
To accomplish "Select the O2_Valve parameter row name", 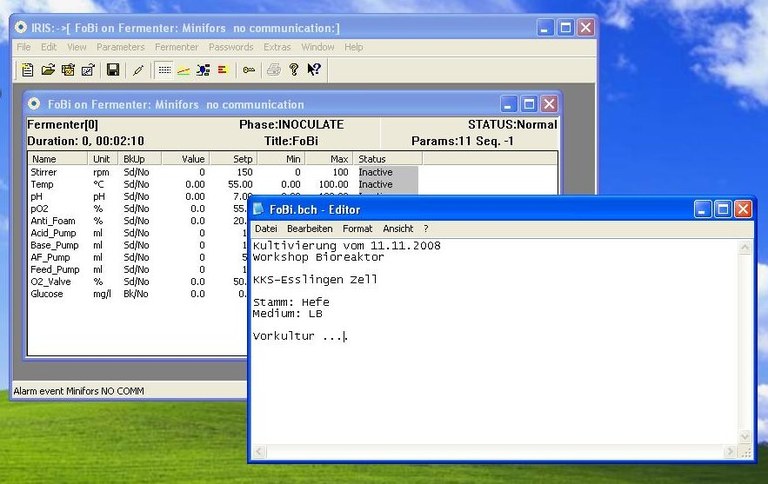I will pos(50,282).
